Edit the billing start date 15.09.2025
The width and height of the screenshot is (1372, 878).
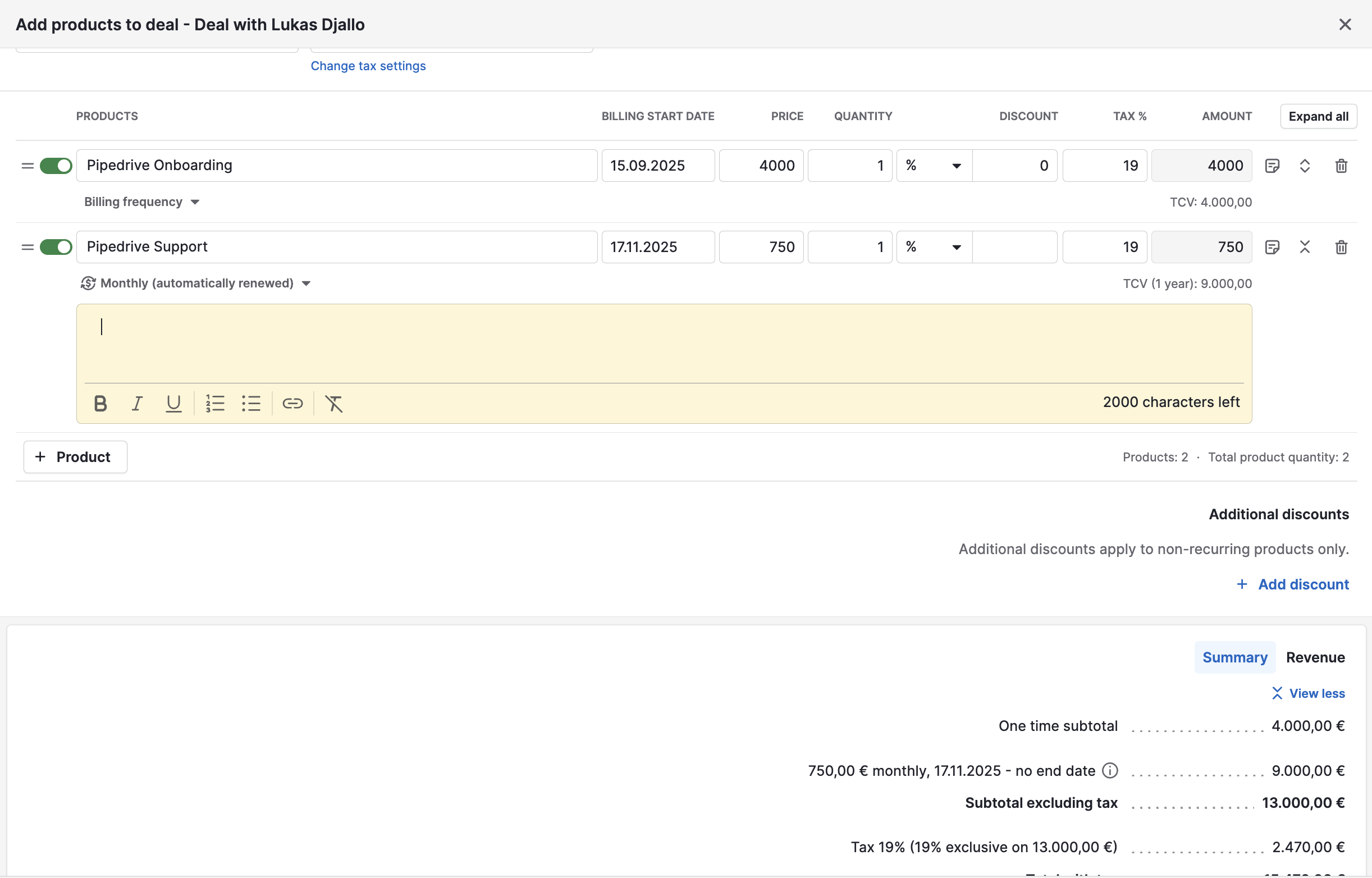(658, 166)
